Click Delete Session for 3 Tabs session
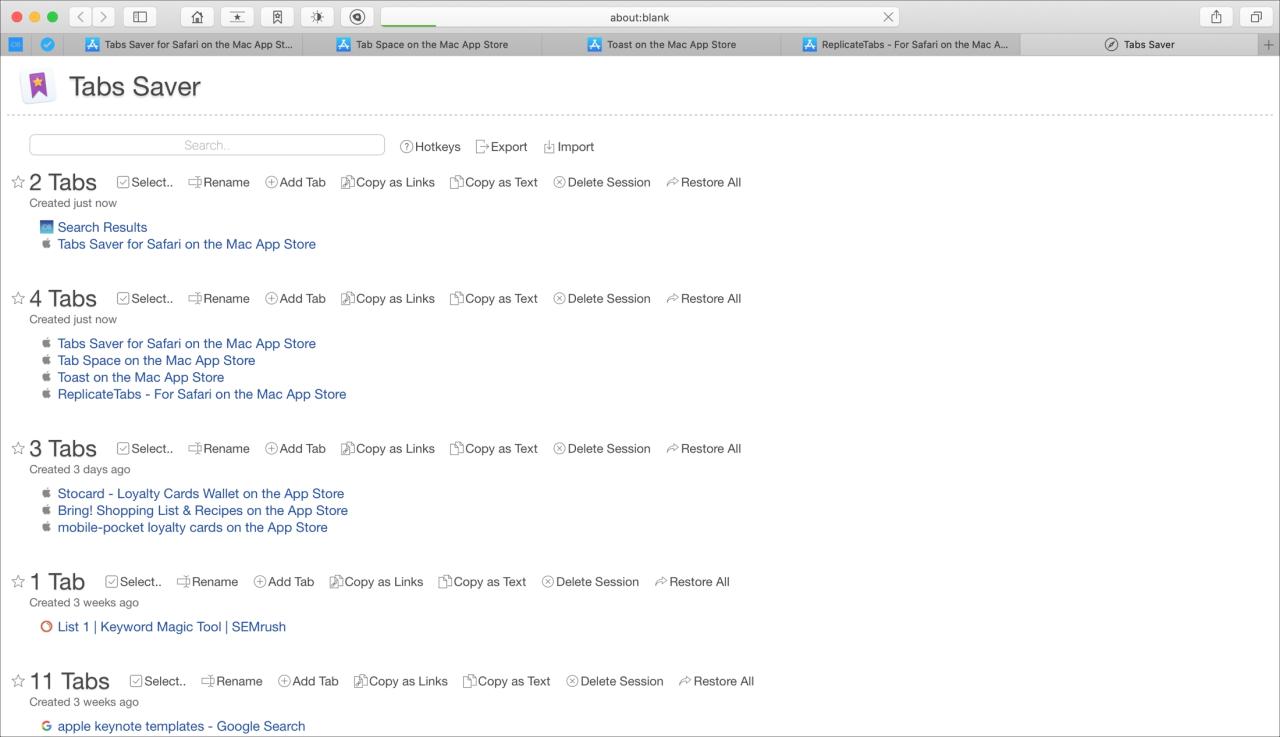 click(601, 449)
